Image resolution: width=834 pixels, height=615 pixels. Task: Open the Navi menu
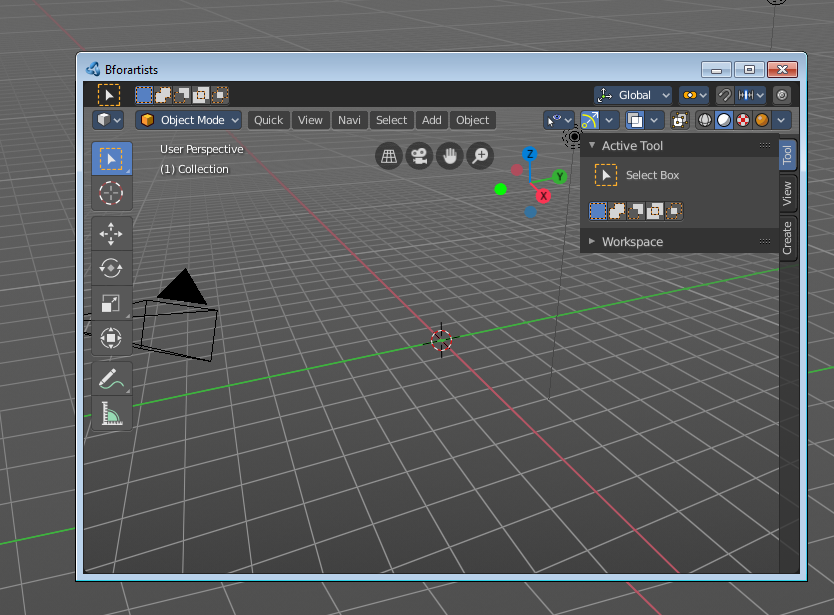(349, 120)
